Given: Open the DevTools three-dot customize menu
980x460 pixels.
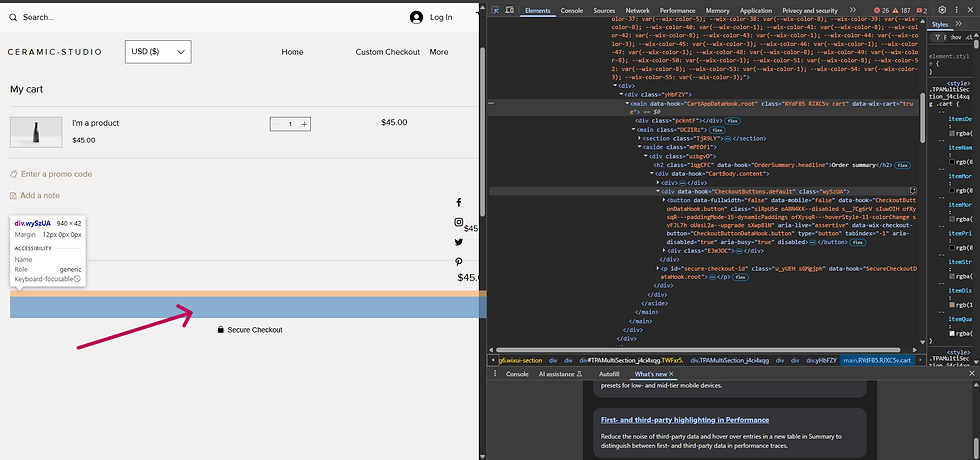Looking at the screenshot, I should tap(956, 10).
